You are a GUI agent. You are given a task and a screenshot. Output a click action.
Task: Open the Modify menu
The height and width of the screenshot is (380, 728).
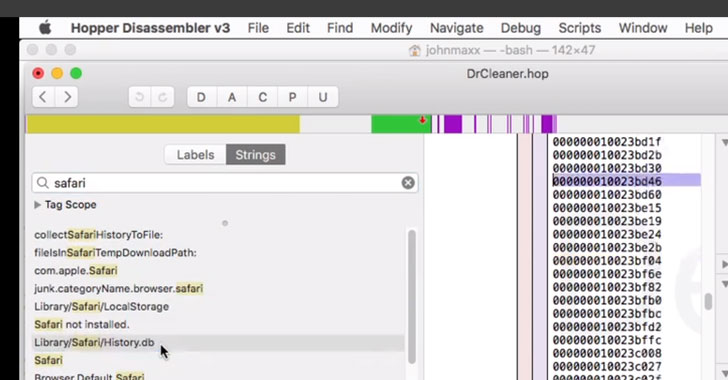[391, 28]
